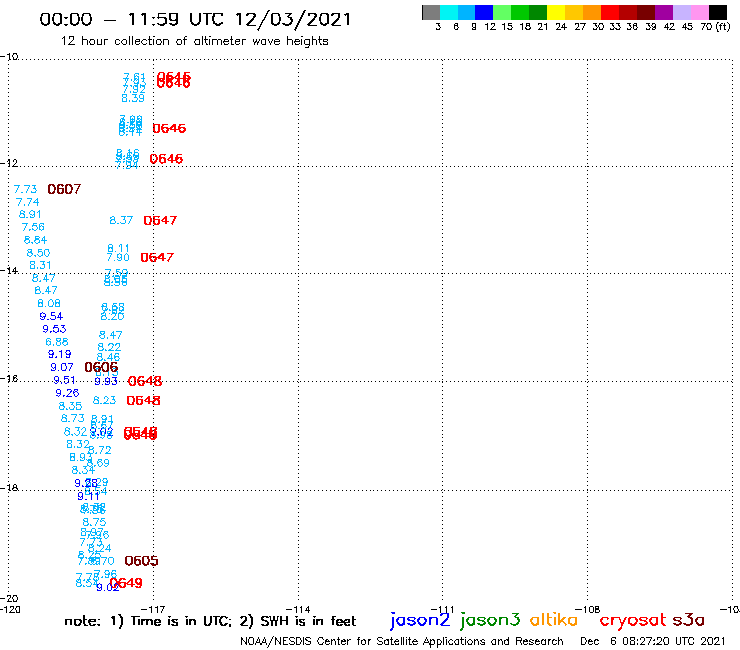Click the wave height value '7.90'
The image size is (740, 650).
pyautogui.click(x=118, y=257)
